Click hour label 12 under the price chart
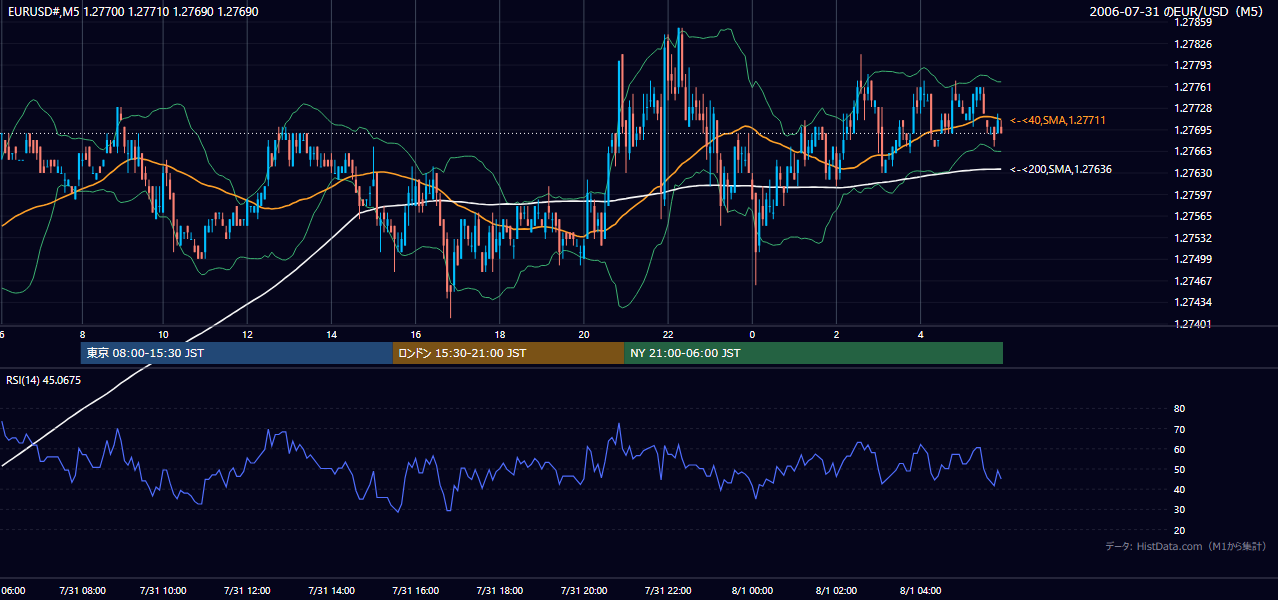 click(x=247, y=335)
